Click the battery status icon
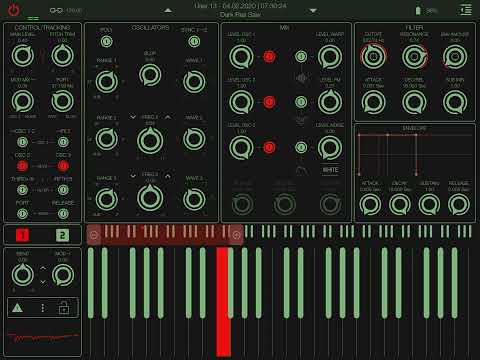This screenshot has width=480, height=360. pos(418,10)
